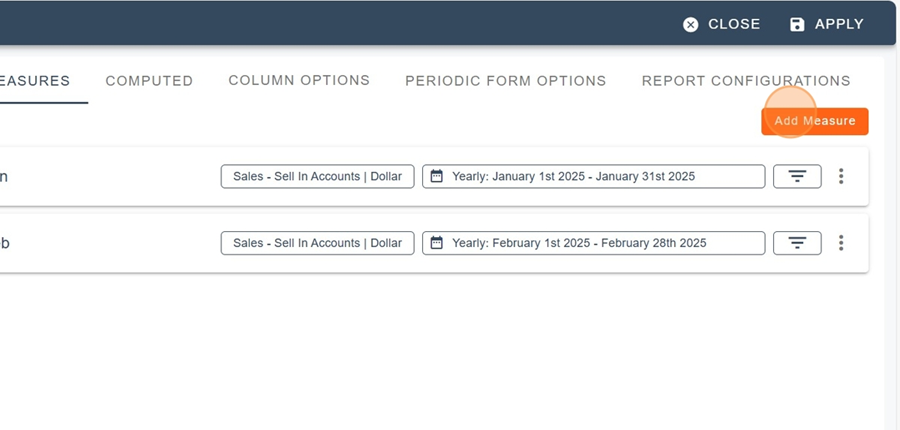Image resolution: width=900 pixels, height=430 pixels.
Task: Open three-dot menu for January measure
Action: pos(841,176)
